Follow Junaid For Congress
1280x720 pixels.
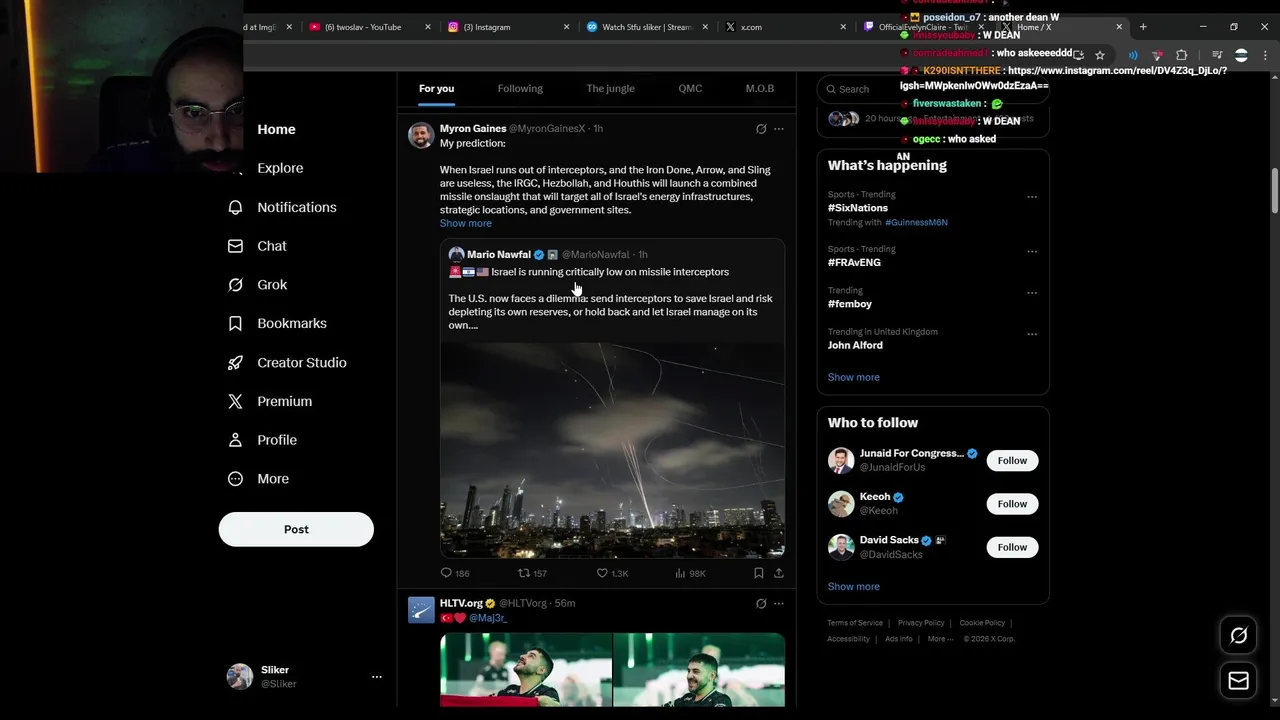tap(1012, 460)
